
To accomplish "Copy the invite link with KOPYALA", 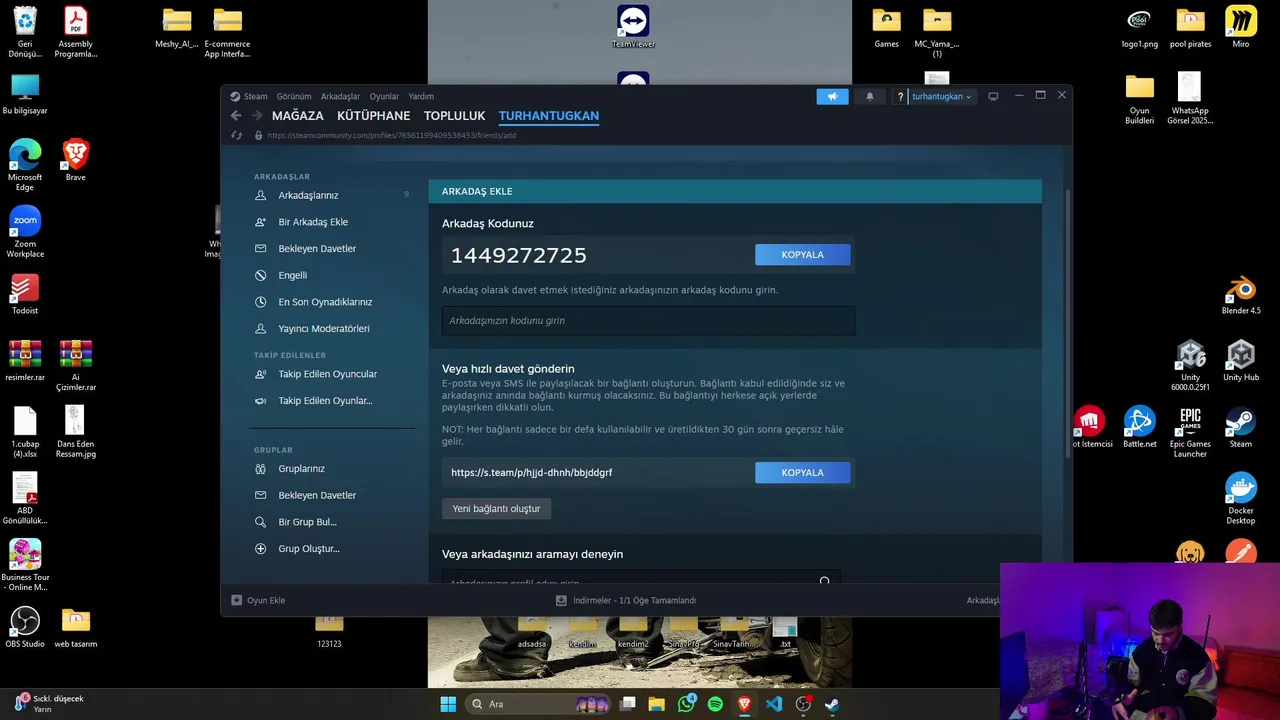I will coord(803,472).
